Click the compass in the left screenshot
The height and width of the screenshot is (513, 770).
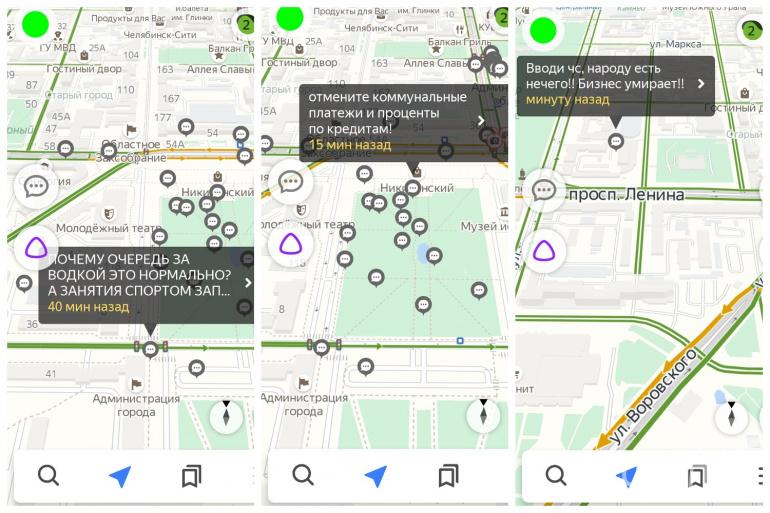(x=227, y=415)
